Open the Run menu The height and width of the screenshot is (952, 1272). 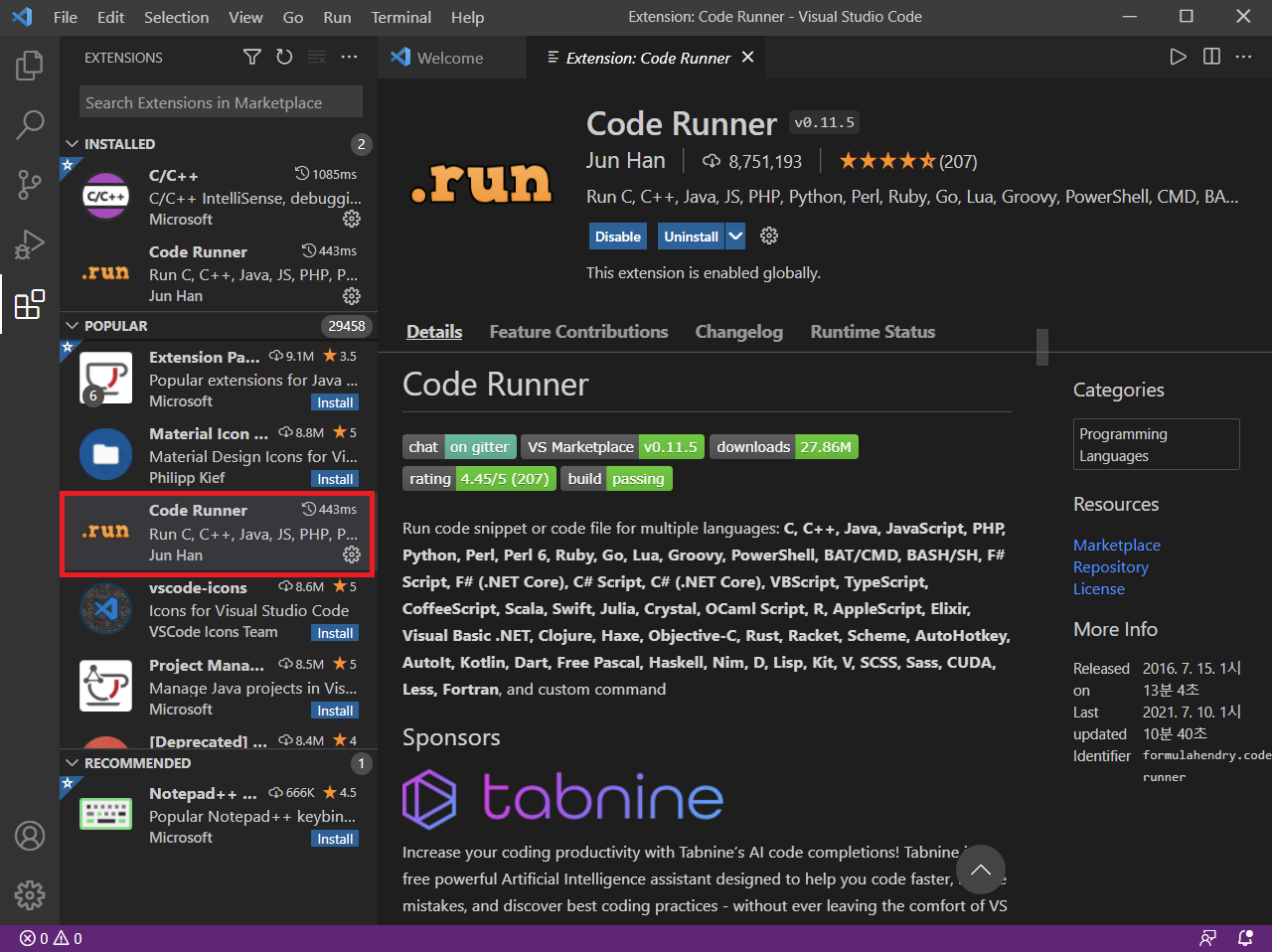pyautogui.click(x=337, y=17)
